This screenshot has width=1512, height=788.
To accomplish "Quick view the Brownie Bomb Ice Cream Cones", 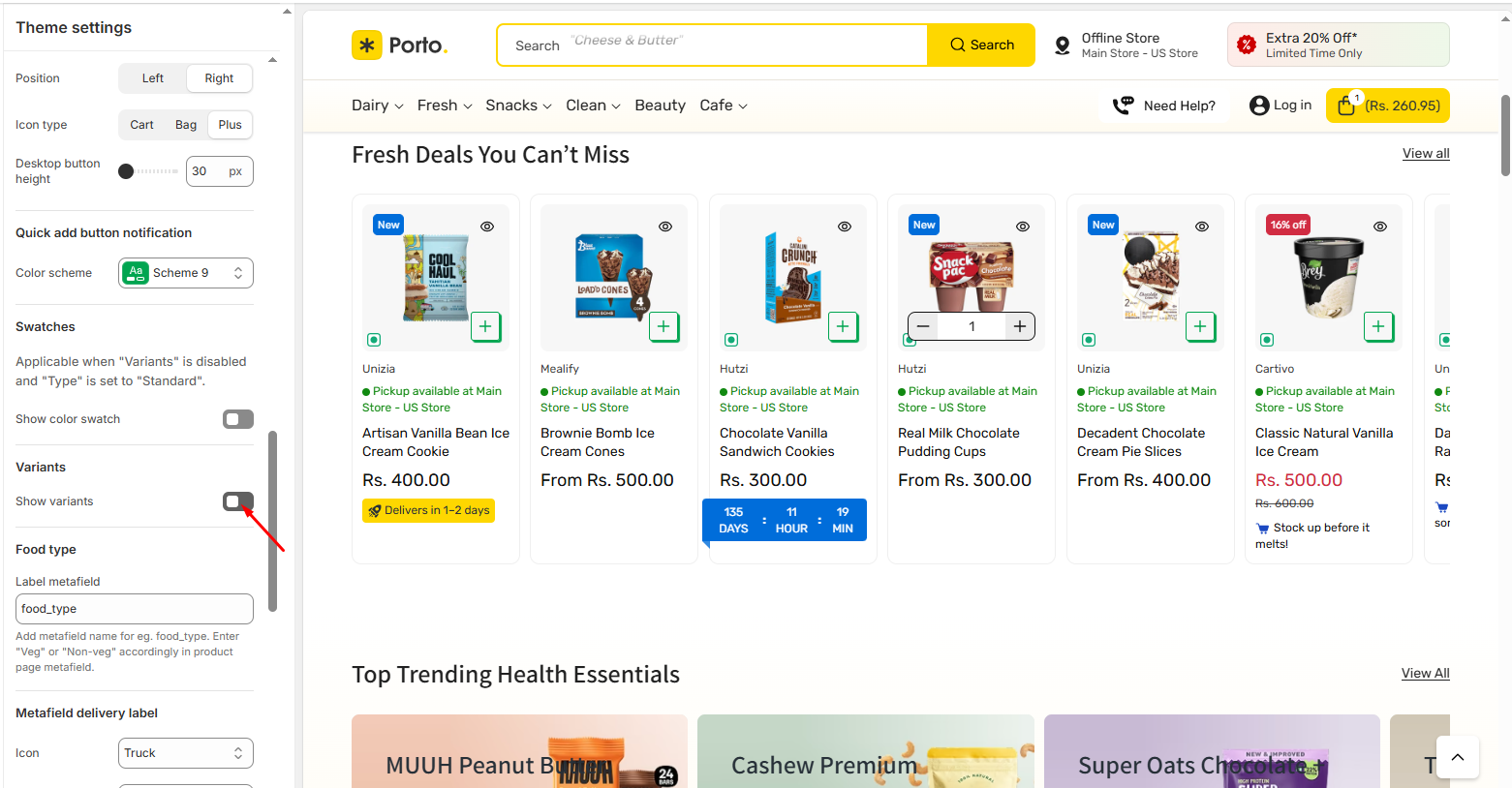I will pyautogui.click(x=665, y=227).
